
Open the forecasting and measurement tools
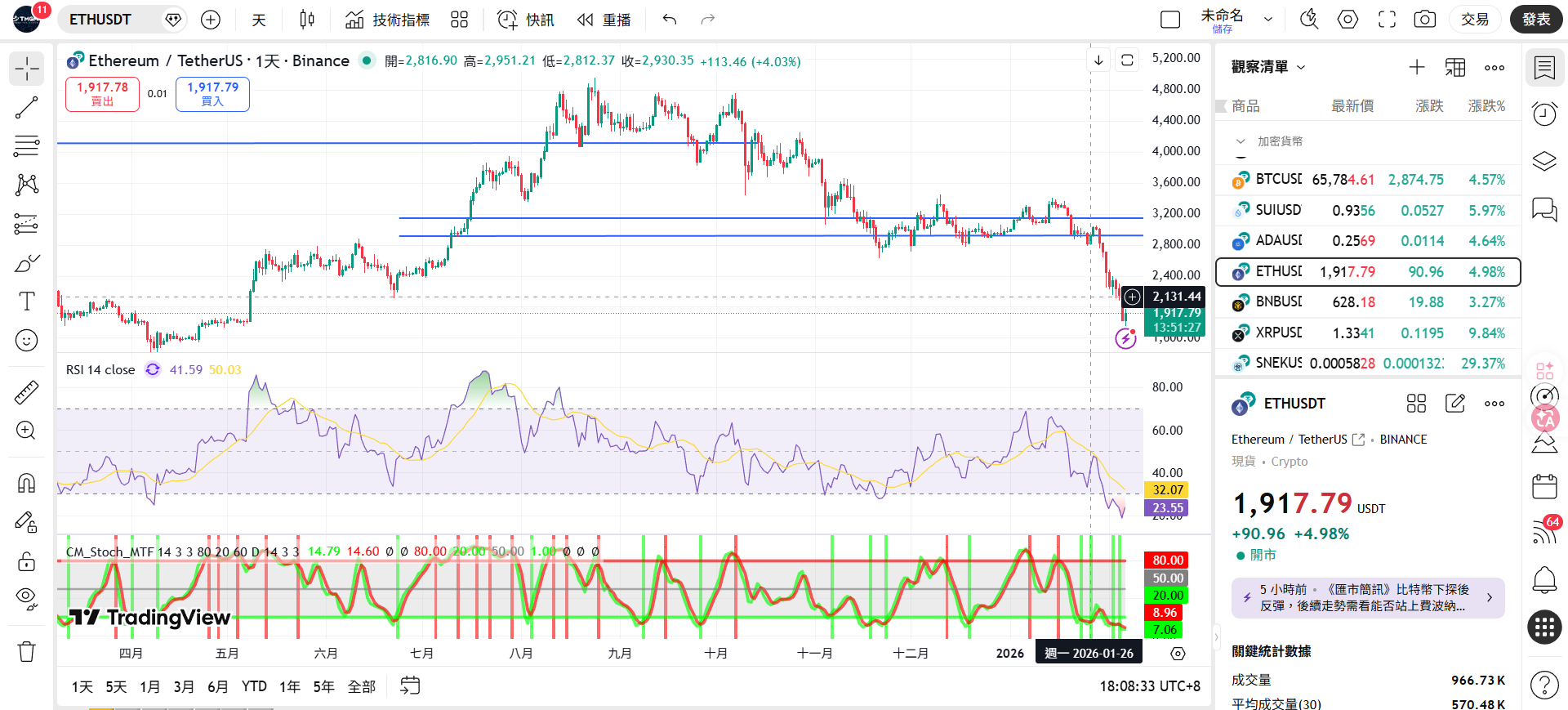tap(27, 224)
